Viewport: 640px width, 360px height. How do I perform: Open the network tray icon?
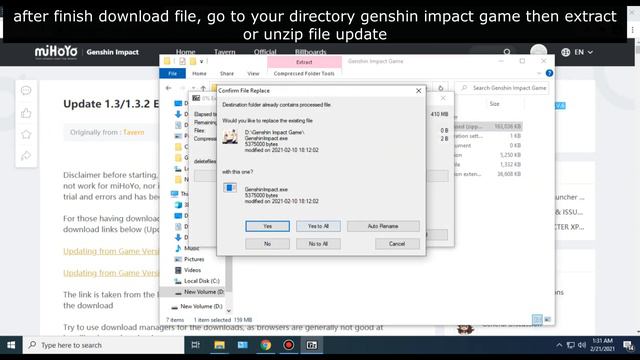click(571, 345)
